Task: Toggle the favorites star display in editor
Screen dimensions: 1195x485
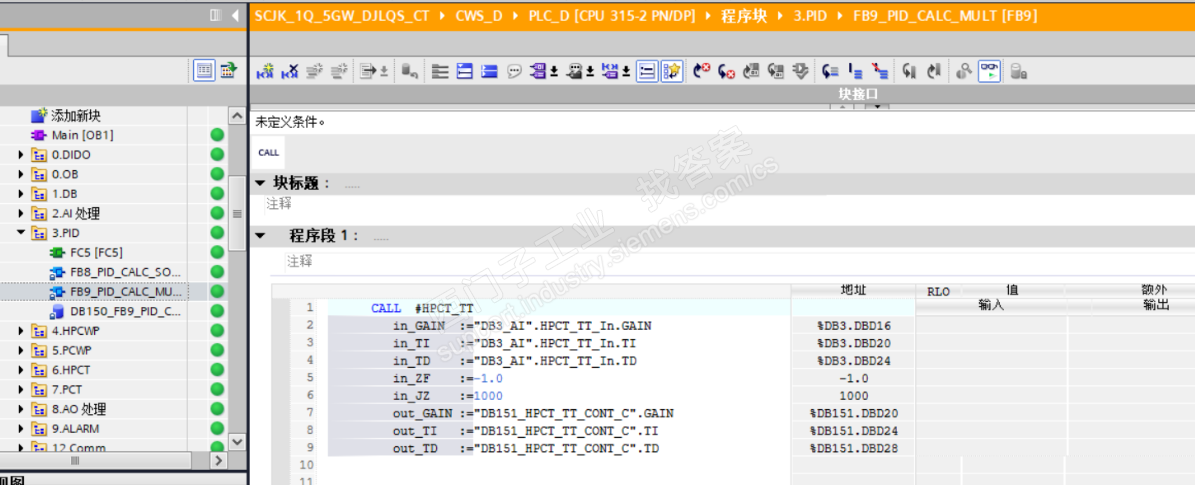Action: click(x=671, y=72)
